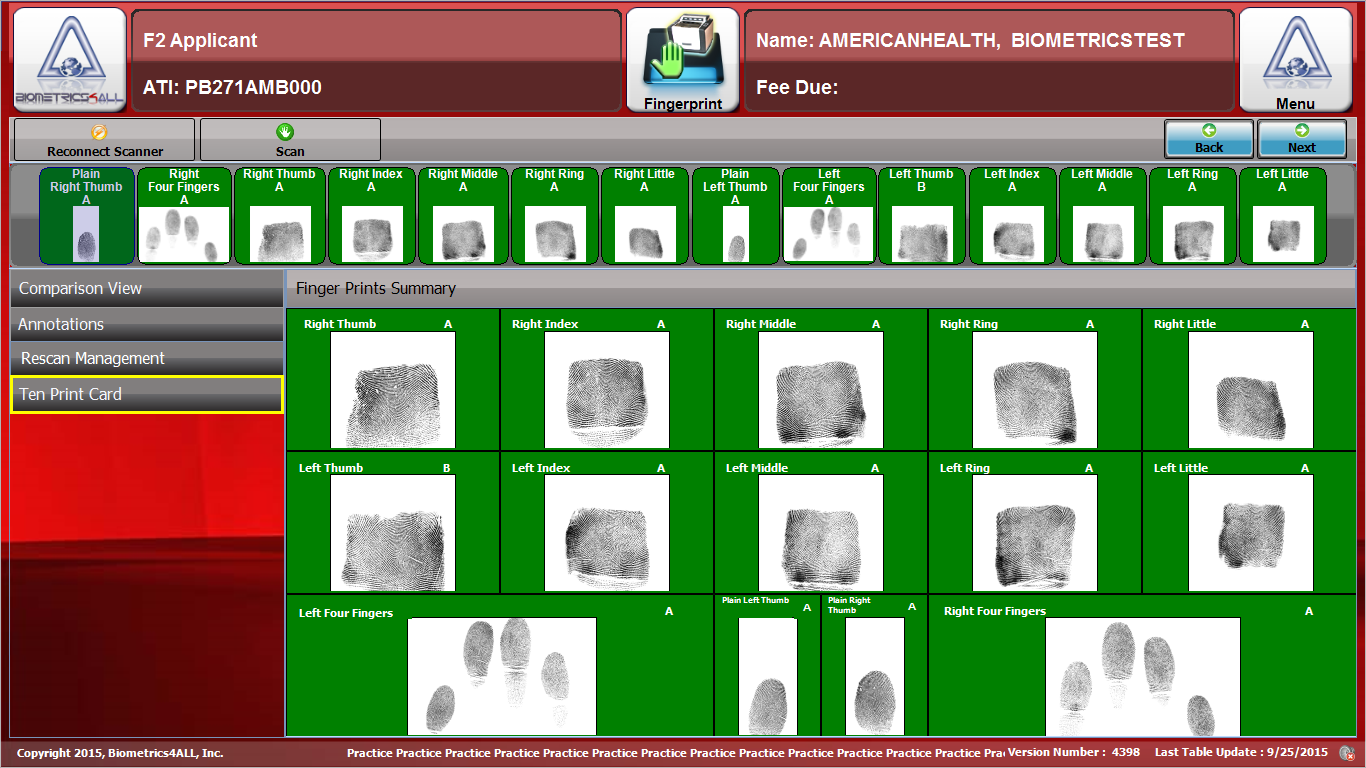1366x768 pixels.
Task: Click the Left Four Fingers summary print
Action: pyautogui.click(x=502, y=676)
